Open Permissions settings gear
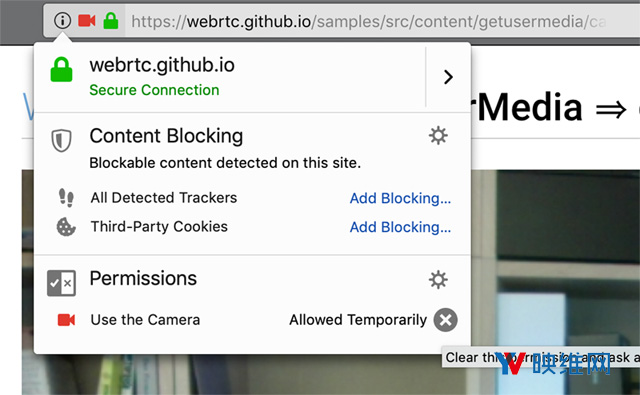Image resolution: width=640 pixels, height=395 pixels. (438, 280)
